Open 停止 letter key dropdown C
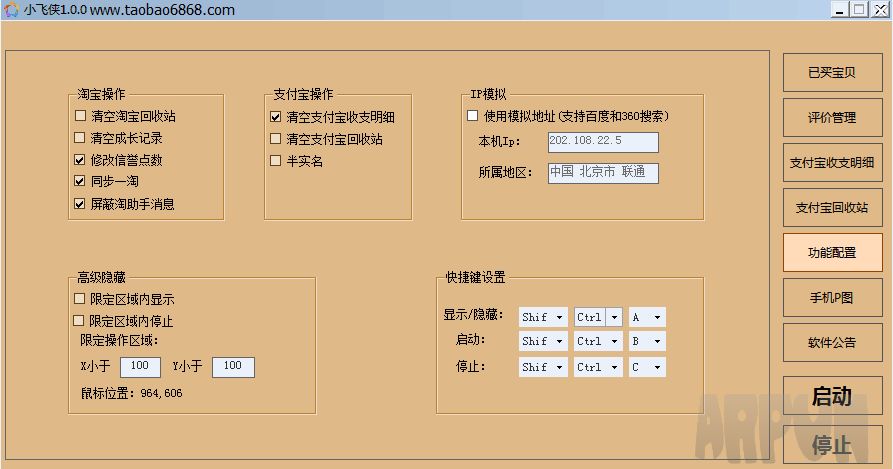 tap(647, 367)
